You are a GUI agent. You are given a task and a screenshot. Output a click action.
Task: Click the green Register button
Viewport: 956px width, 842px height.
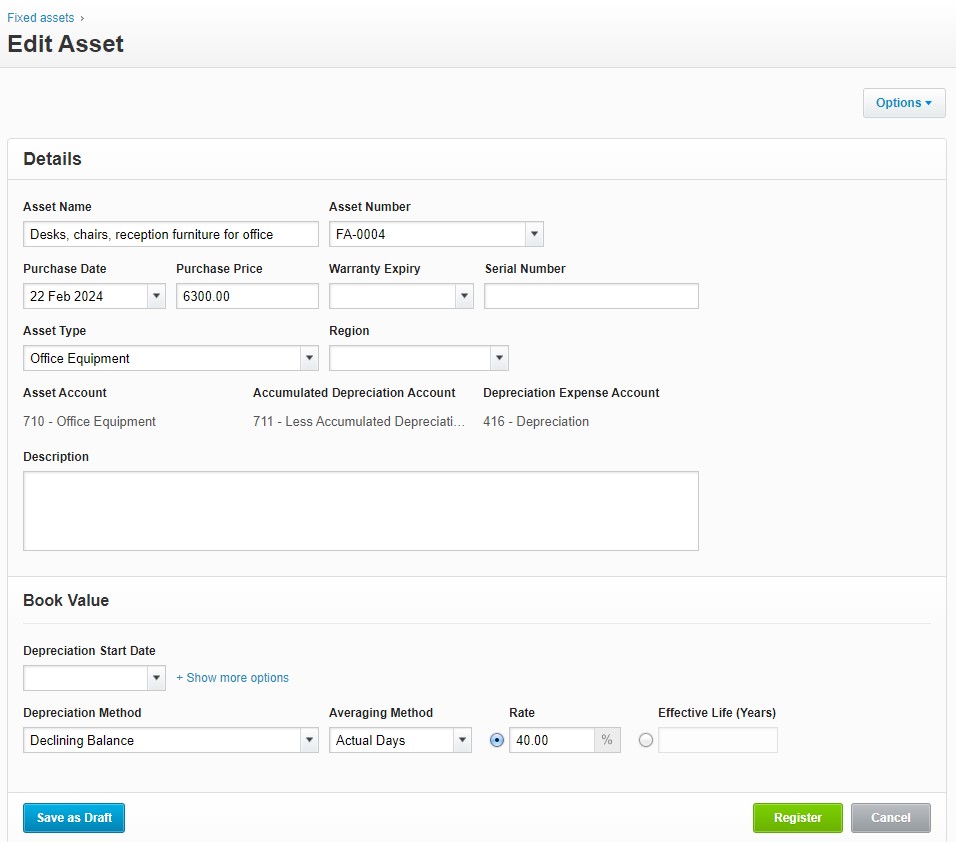(797, 817)
